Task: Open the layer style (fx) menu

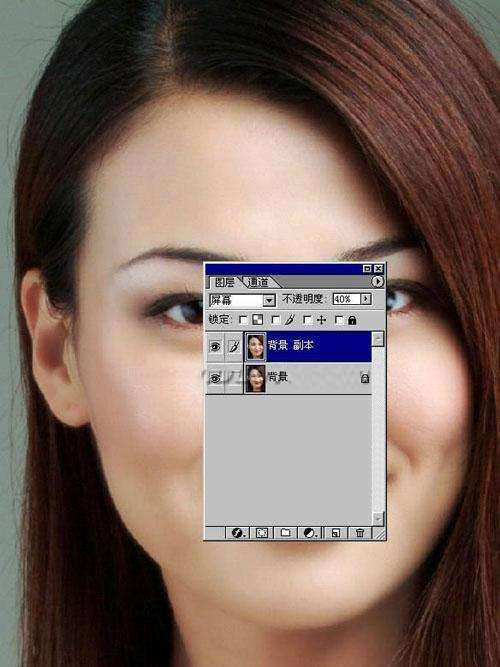Action: [x=237, y=533]
